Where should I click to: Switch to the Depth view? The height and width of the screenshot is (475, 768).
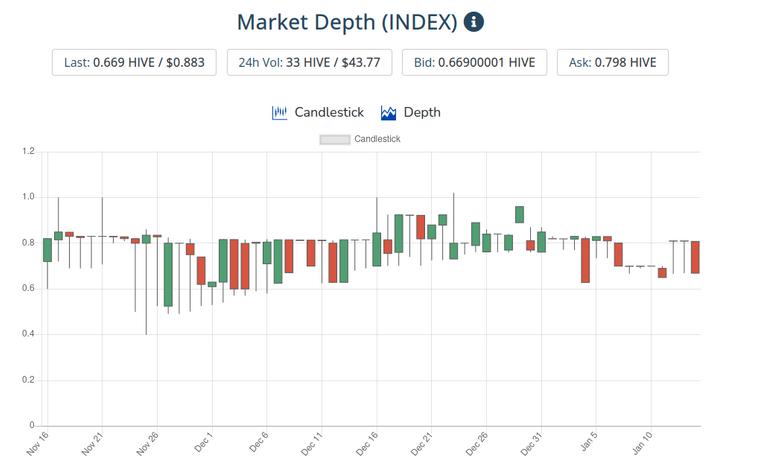[x=410, y=113]
